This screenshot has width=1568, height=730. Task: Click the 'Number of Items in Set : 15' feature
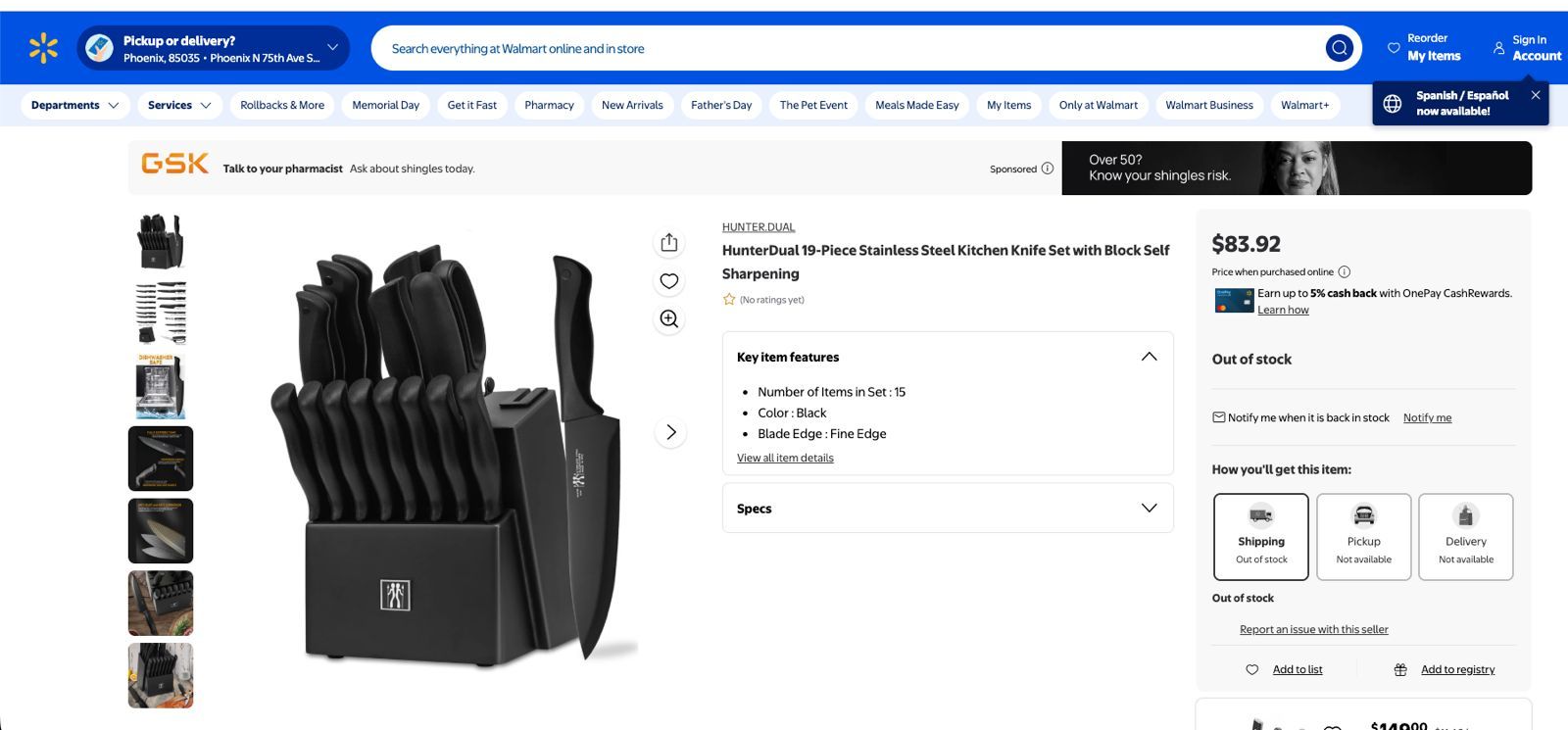click(x=831, y=392)
